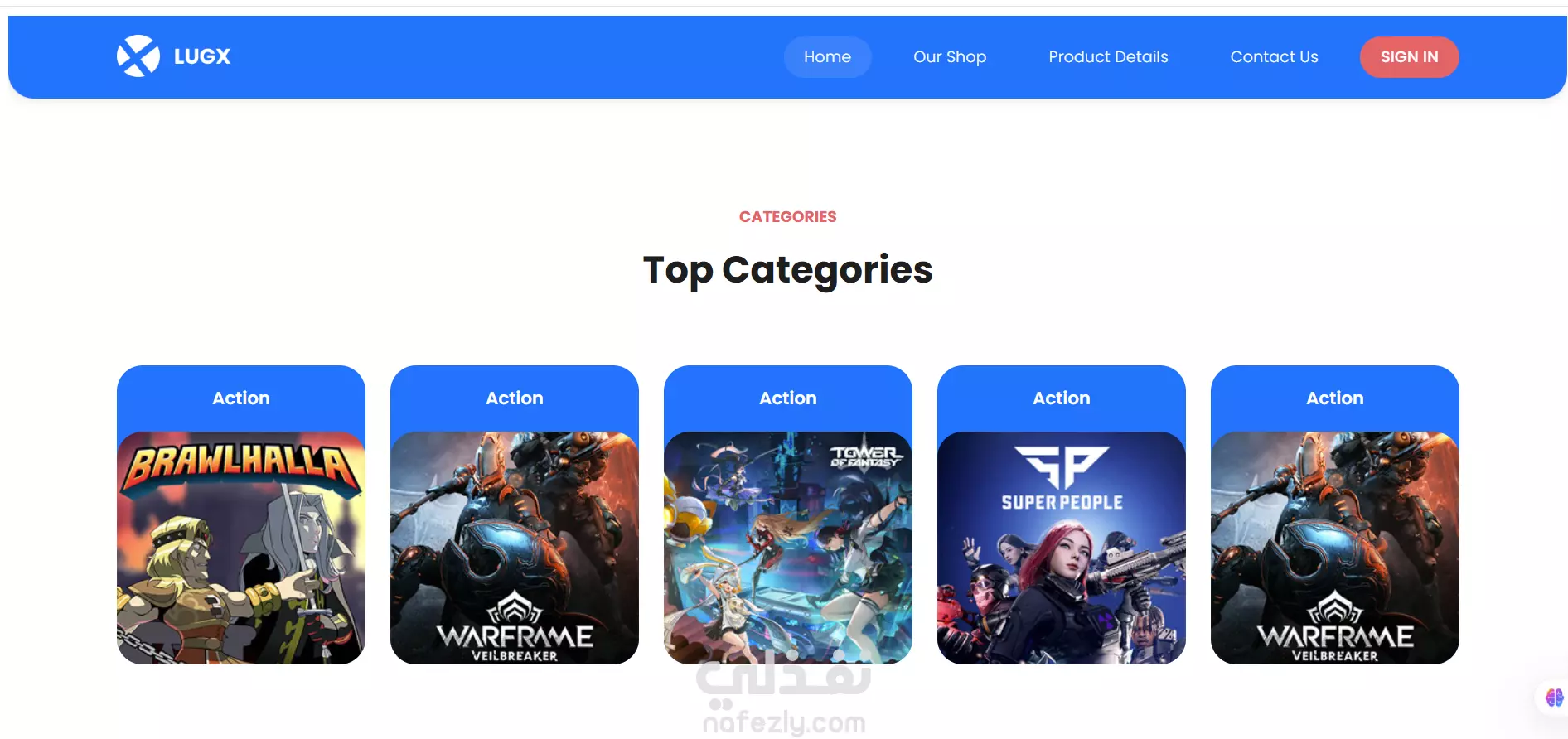The width and height of the screenshot is (1568, 739).
Task: Open the first Warframe Veilbreaker thumbnail
Action: 515,548
